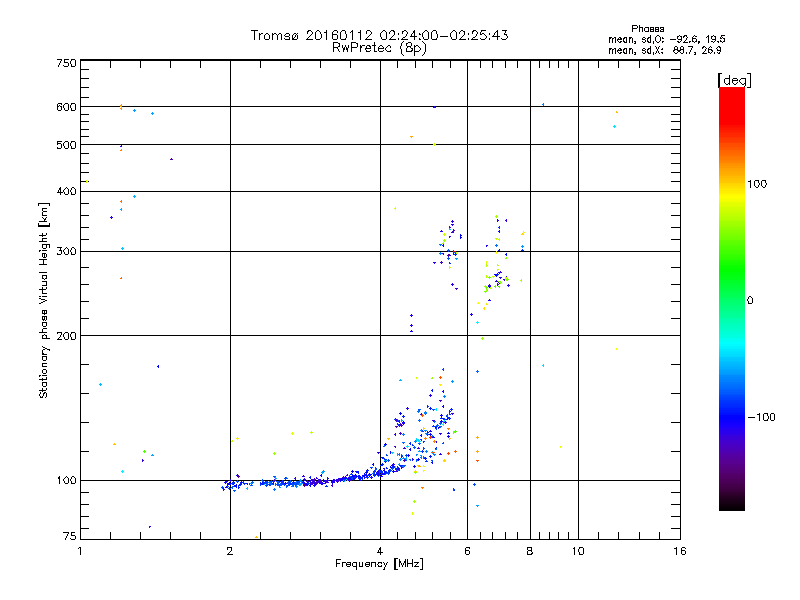Click the colorbar tick label '-100'

[x=761, y=417]
